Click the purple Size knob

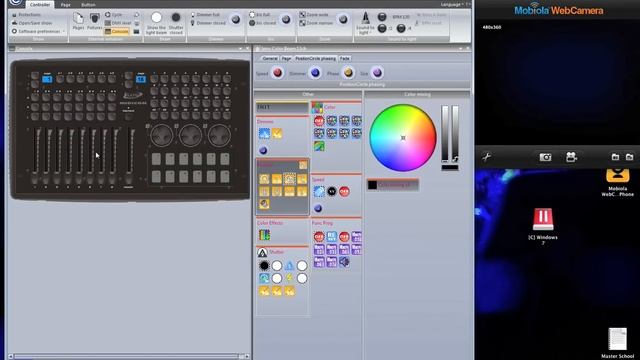pos(377,73)
